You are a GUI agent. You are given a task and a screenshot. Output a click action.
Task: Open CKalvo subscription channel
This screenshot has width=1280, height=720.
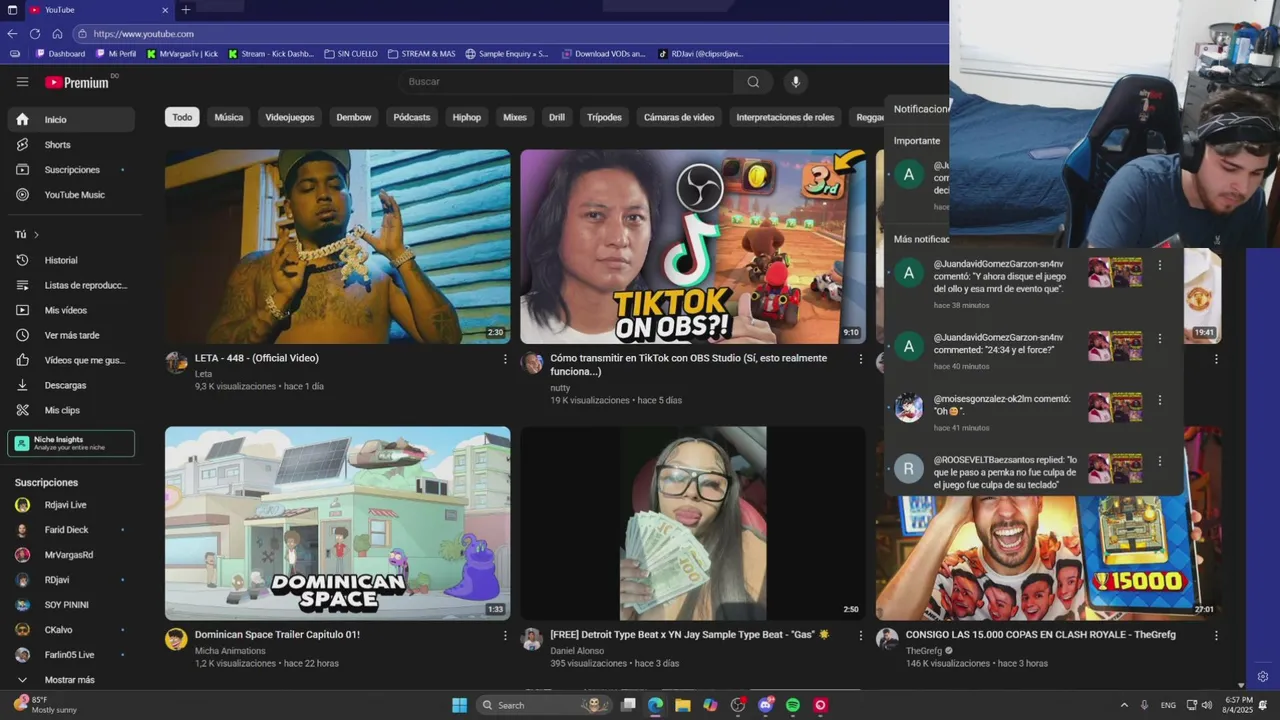click(x=70, y=630)
